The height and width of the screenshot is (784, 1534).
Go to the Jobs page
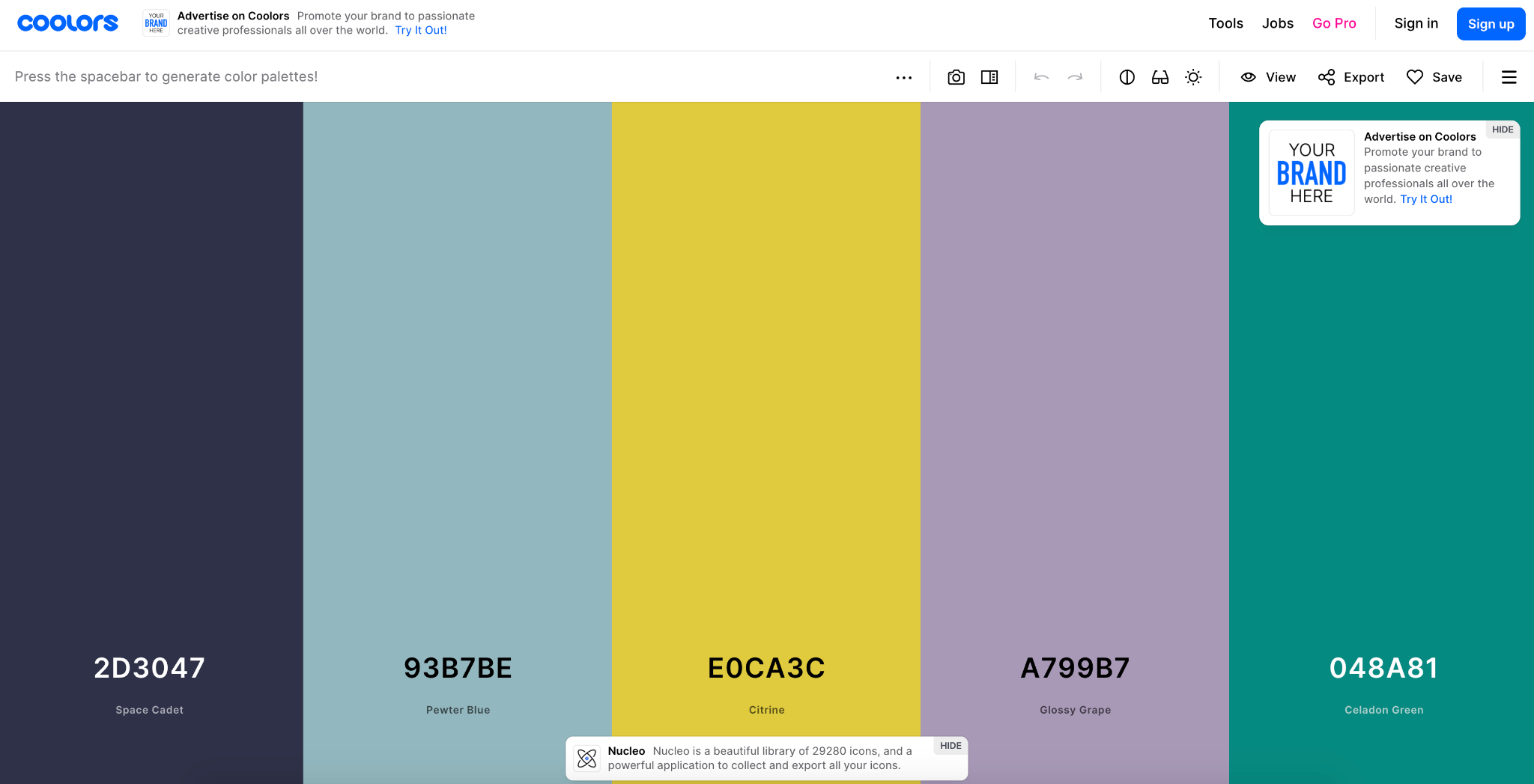1277,23
